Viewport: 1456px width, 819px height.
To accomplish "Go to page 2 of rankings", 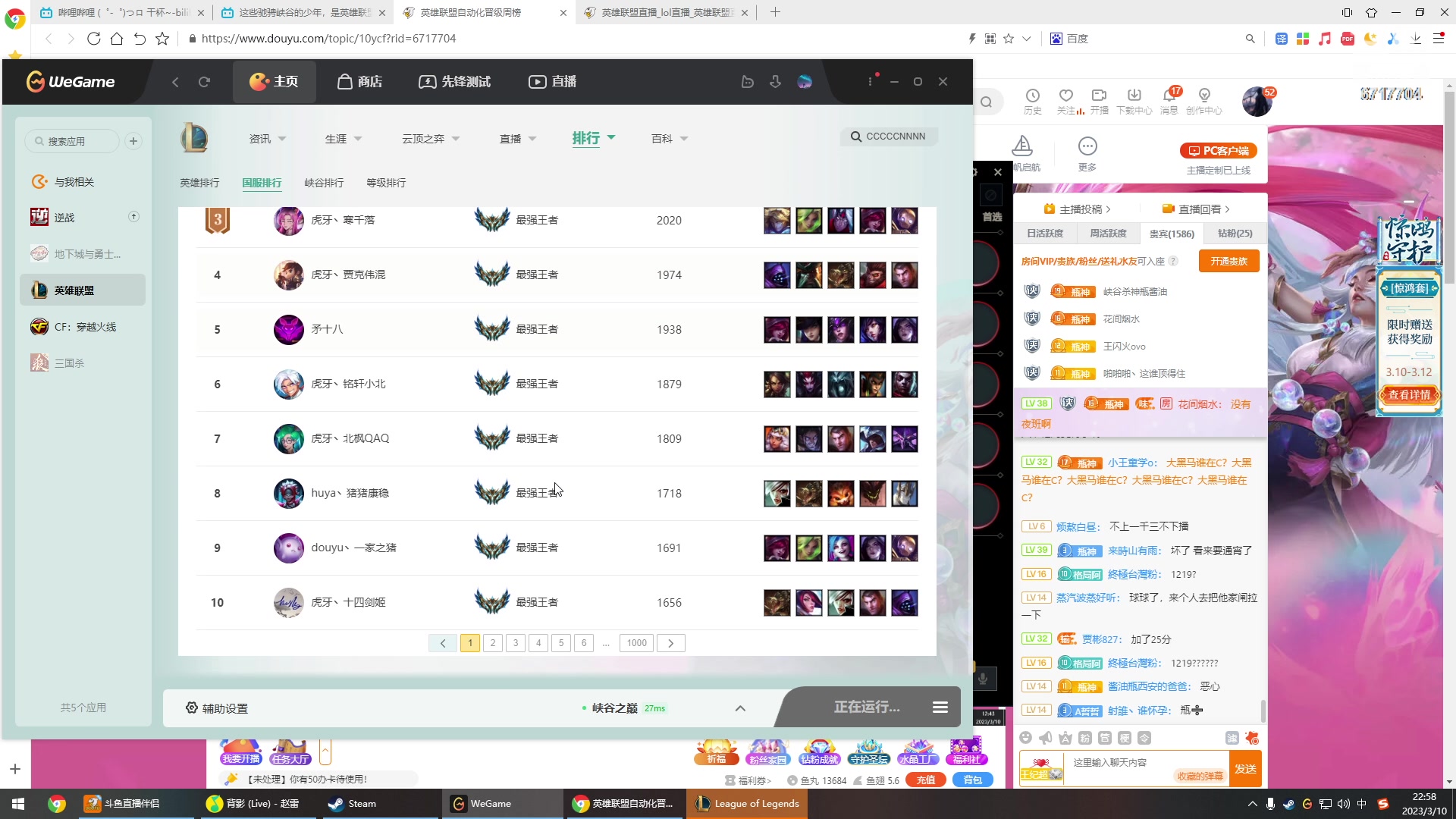I will point(493,643).
